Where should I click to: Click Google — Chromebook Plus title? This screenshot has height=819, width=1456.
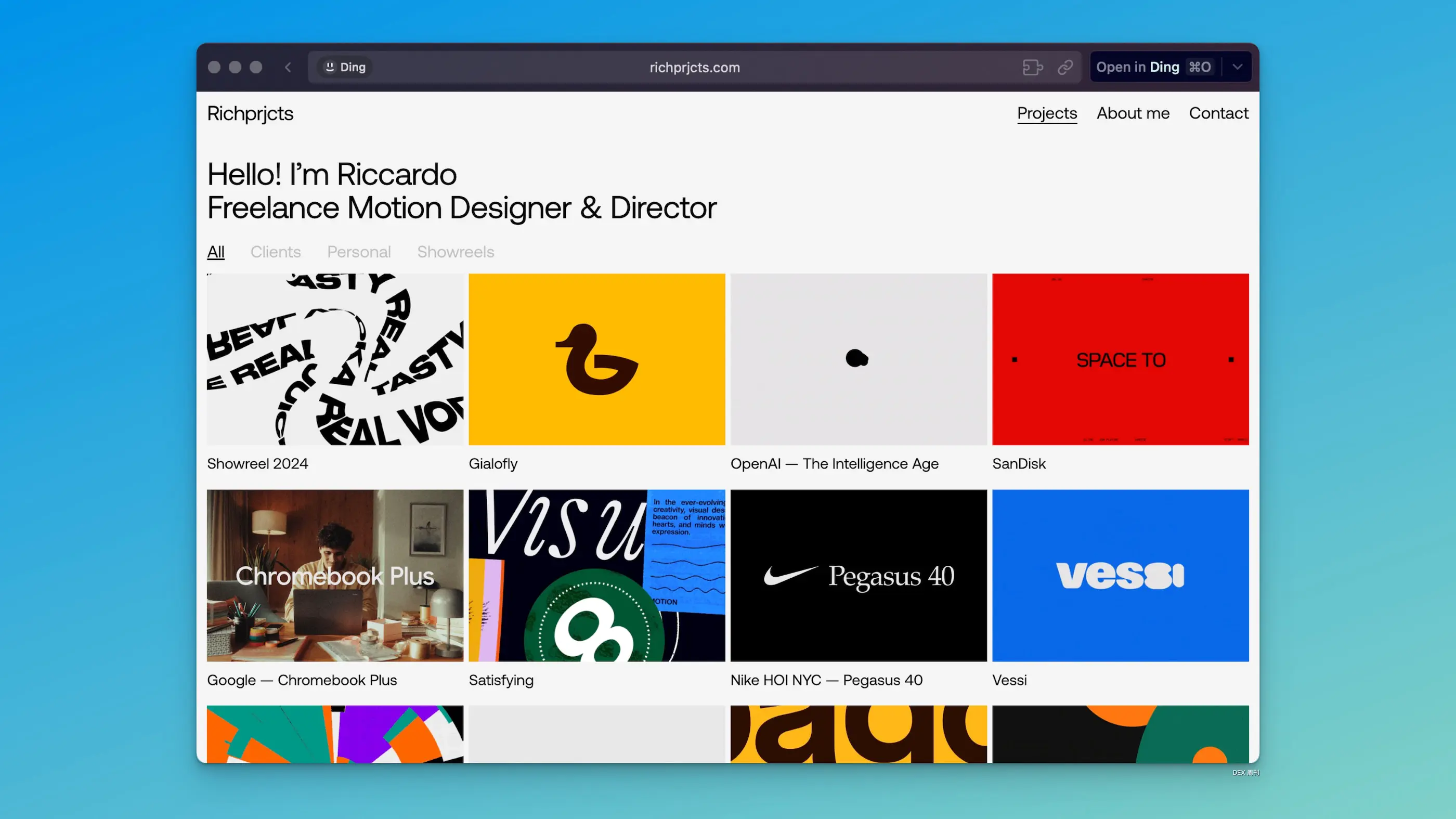point(302,680)
